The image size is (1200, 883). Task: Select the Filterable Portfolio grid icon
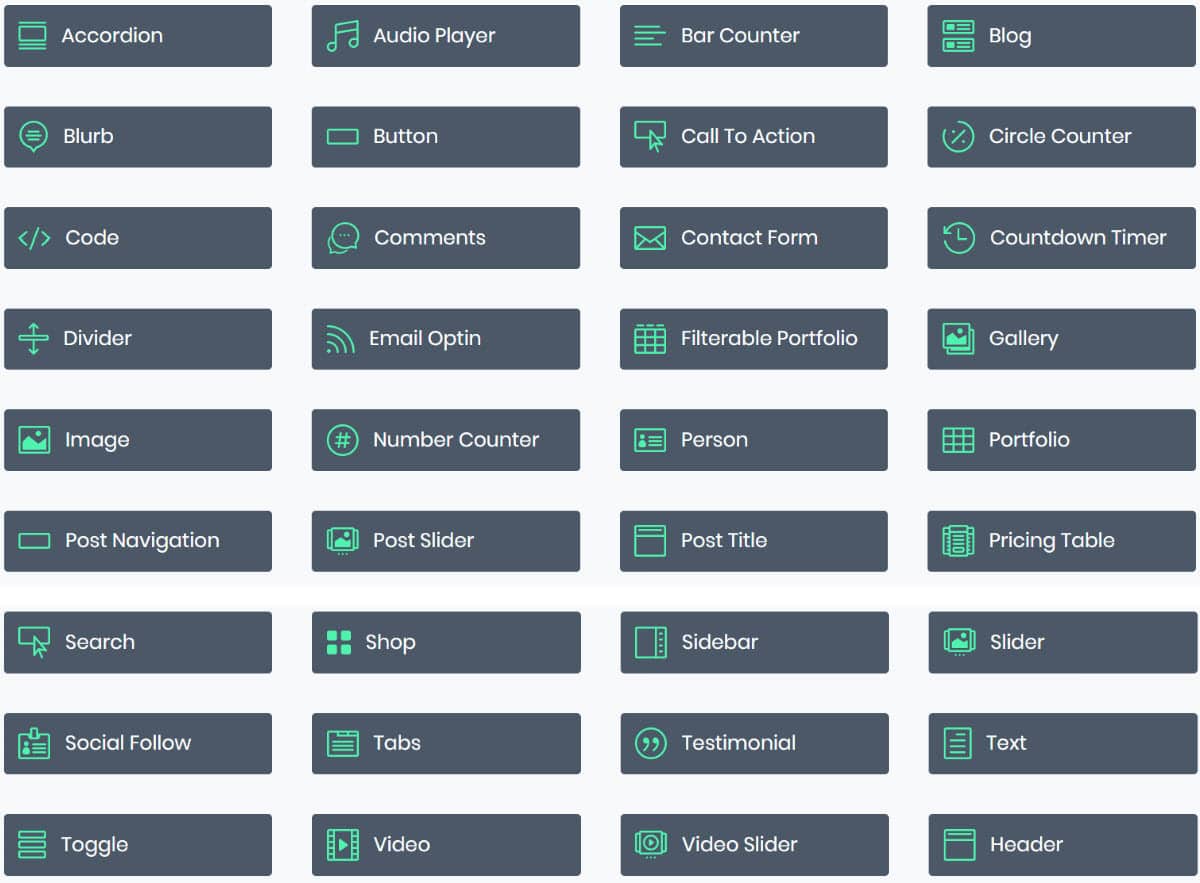tap(650, 339)
